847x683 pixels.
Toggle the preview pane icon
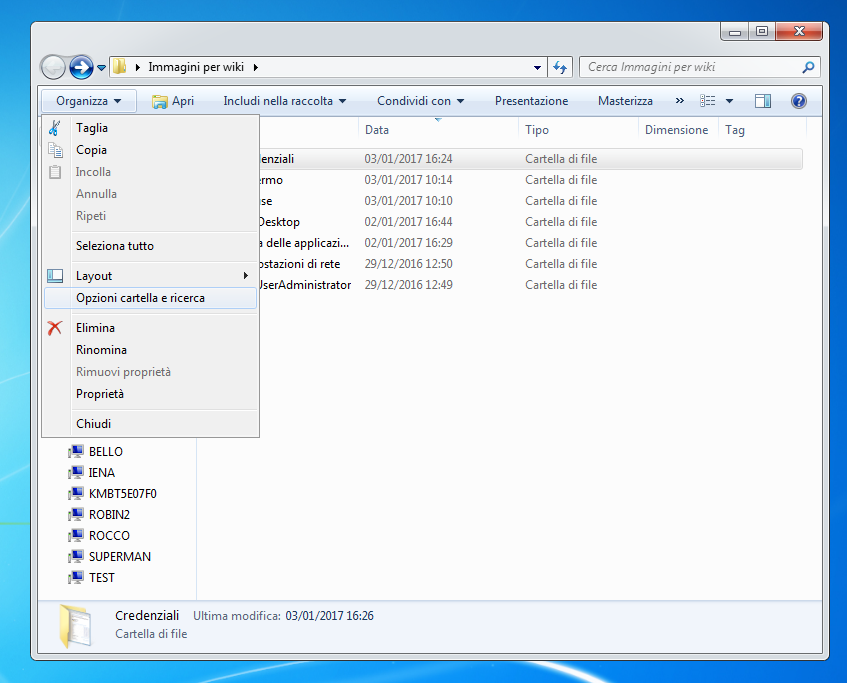[x=763, y=101]
